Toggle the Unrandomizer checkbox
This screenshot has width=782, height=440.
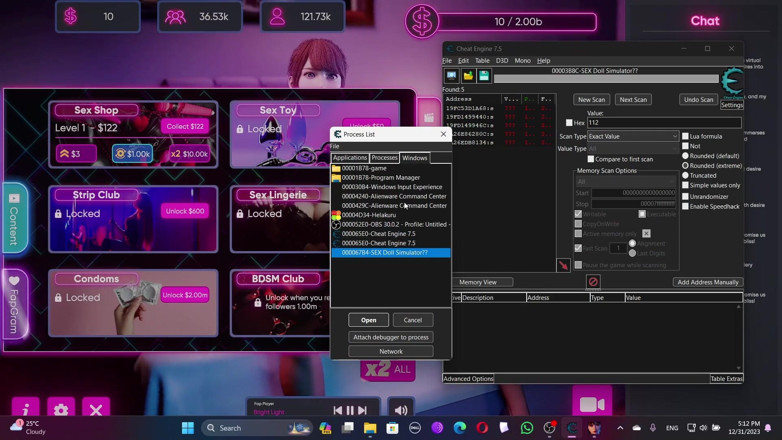685,197
